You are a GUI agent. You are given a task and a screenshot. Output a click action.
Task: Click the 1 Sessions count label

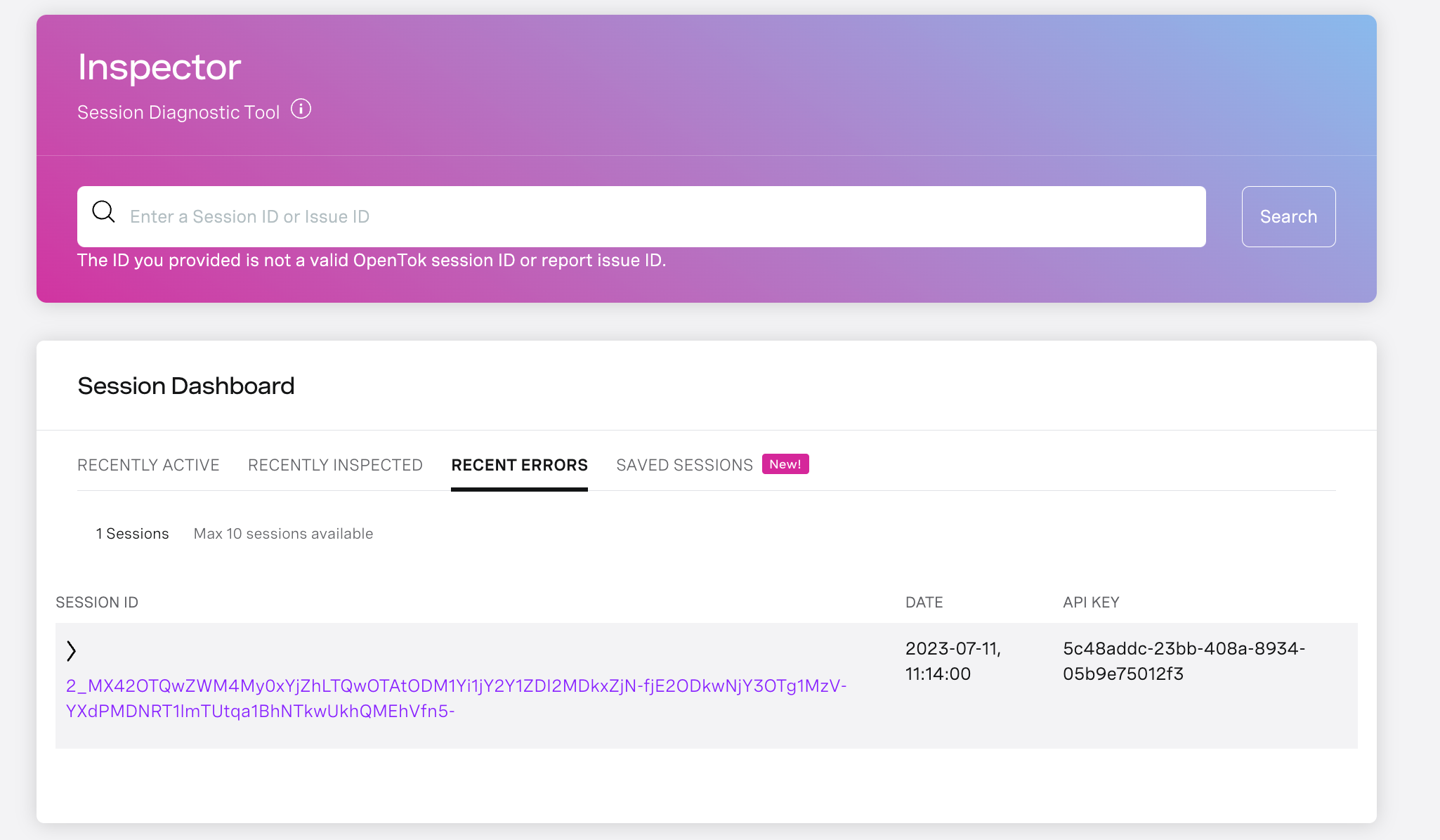(x=132, y=533)
